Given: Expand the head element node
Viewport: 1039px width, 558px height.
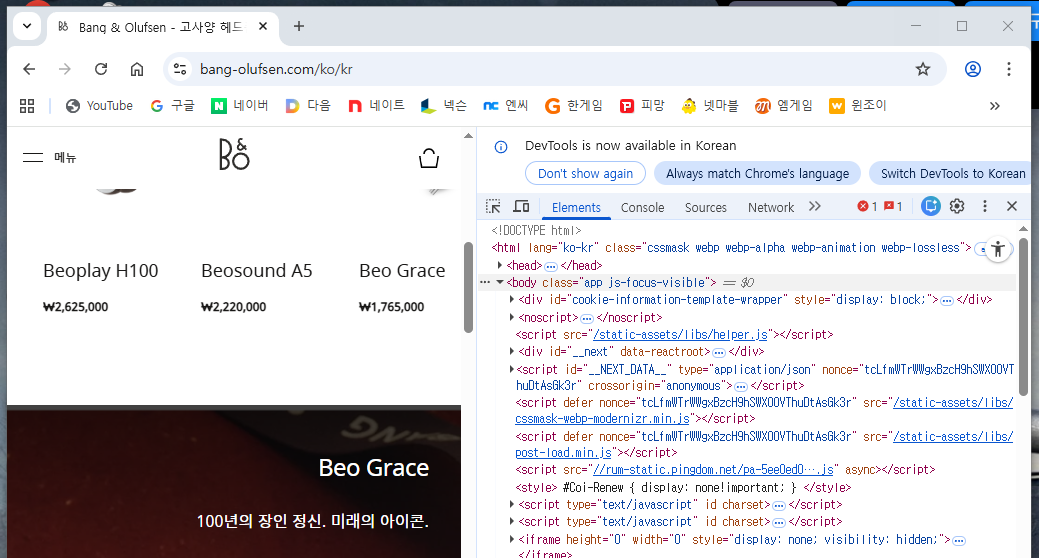Looking at the screenshot, I should click(x=500, y=265).
